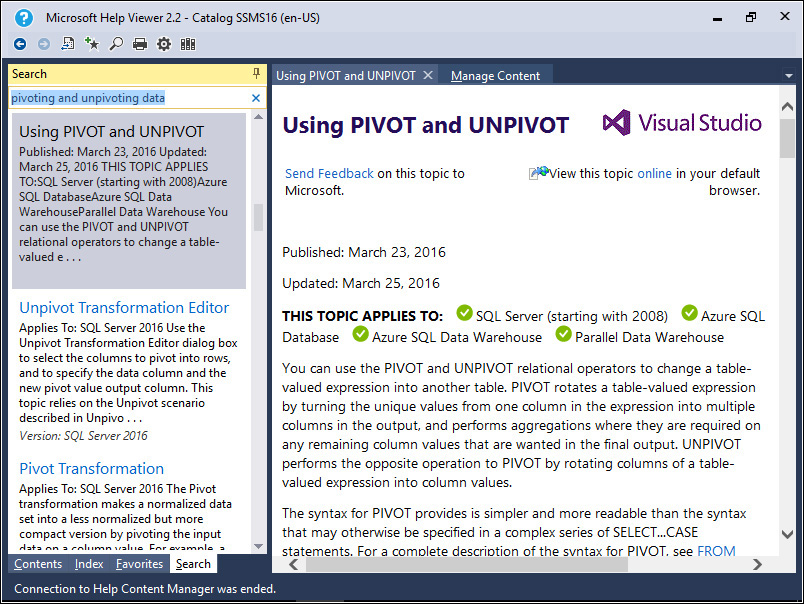Switch to the Manage Content tab
The width and height of the screenshot is (804, 604).
pyautogui.click(x=495, y=76)
